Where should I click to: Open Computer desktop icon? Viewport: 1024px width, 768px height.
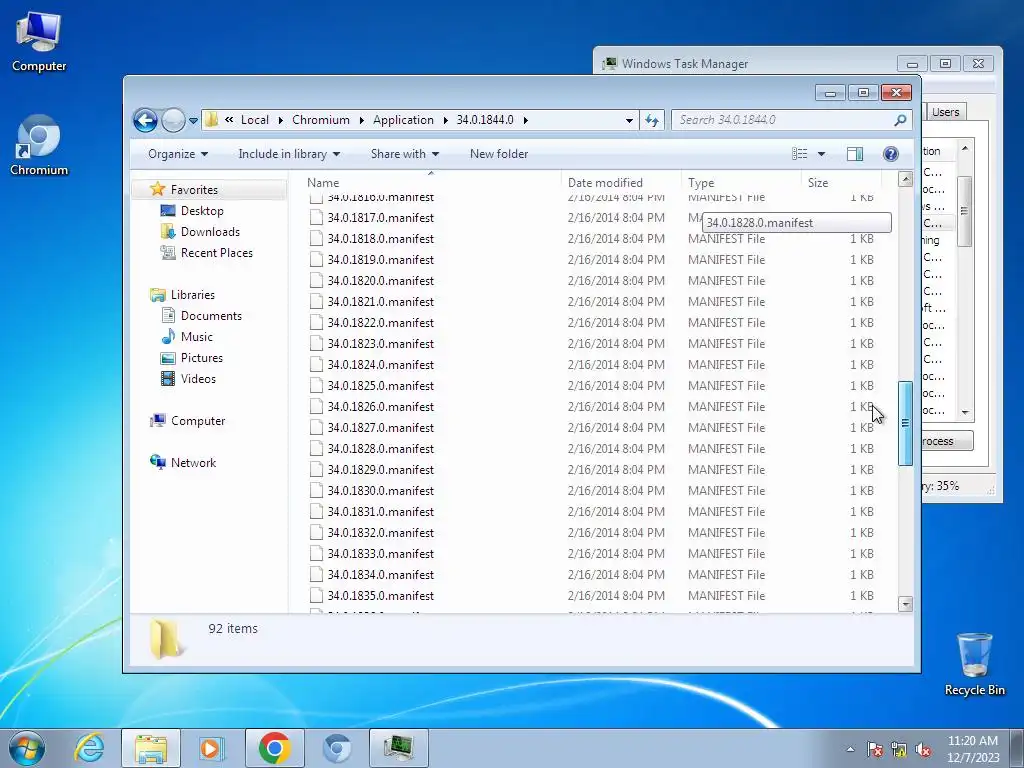(39, 41)
